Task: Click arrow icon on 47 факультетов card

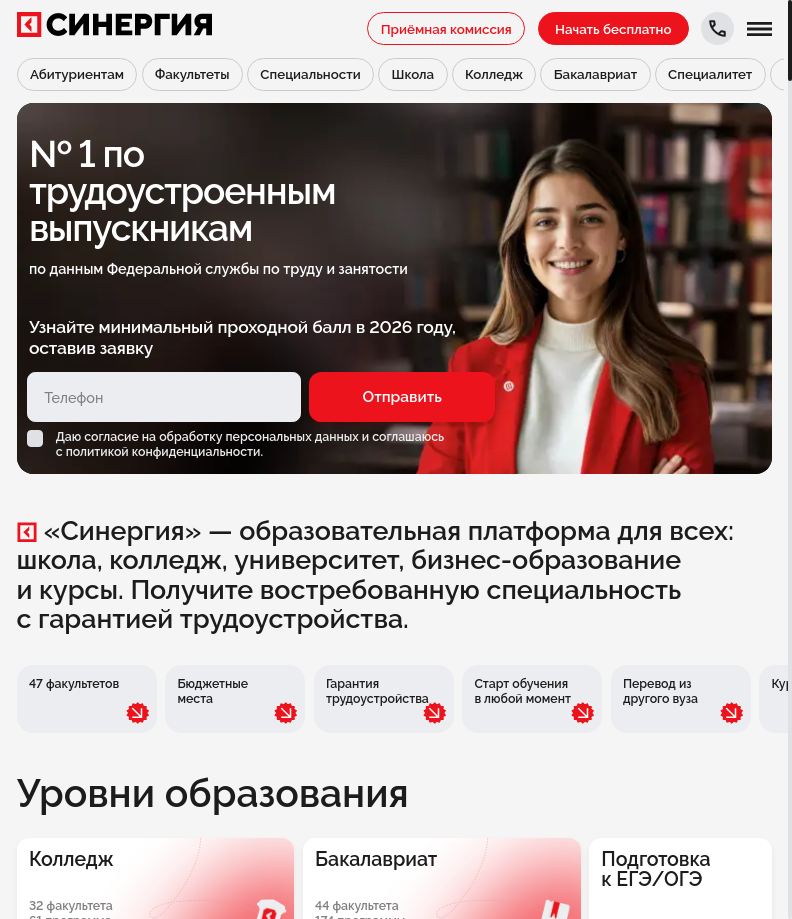Action: click(x=138, y=713)
